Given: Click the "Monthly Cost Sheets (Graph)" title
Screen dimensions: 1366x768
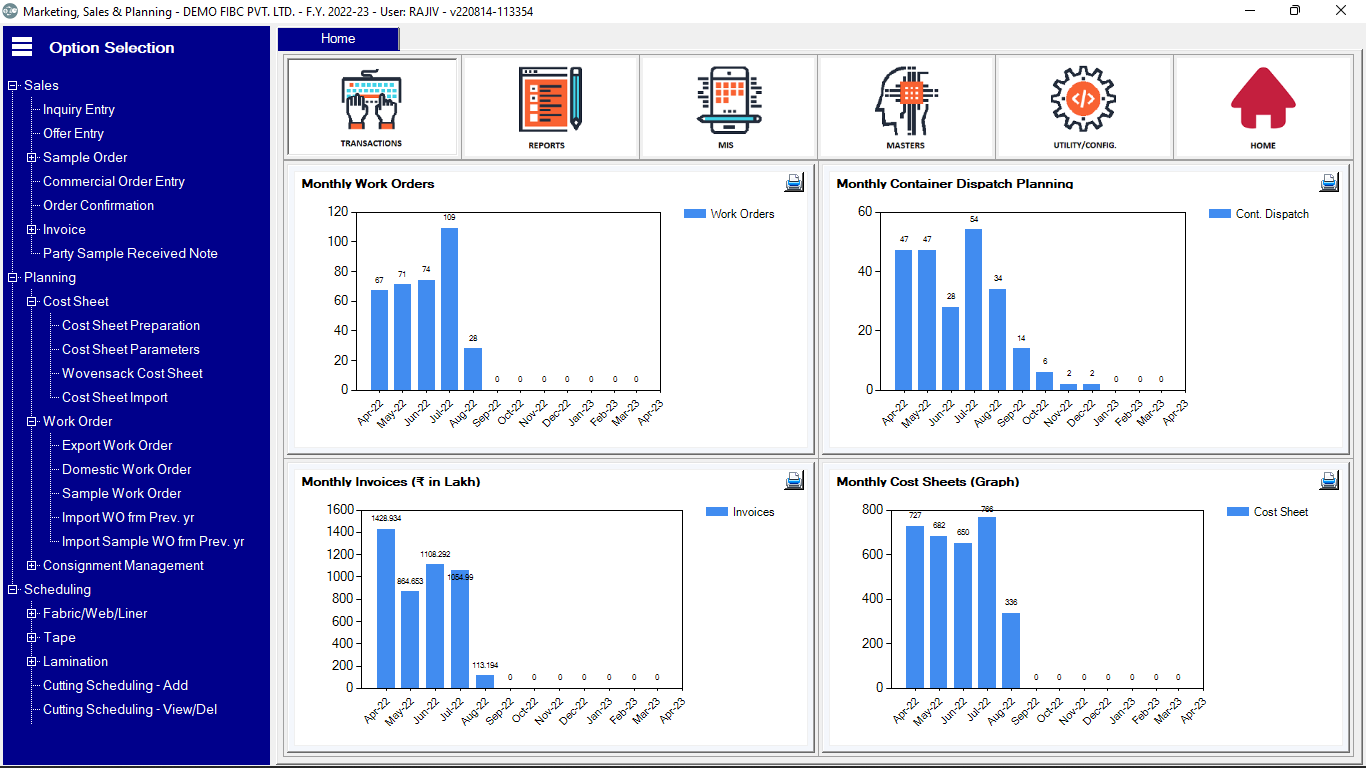Looking at the screenshot, I should coord(928,482).
